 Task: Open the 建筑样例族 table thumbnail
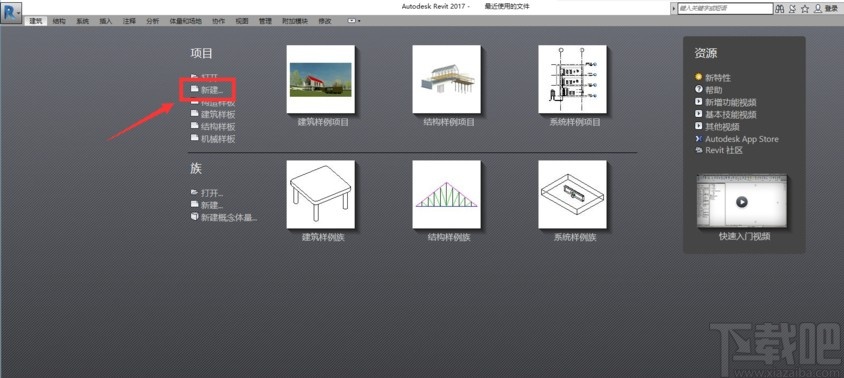click(321, 194)
